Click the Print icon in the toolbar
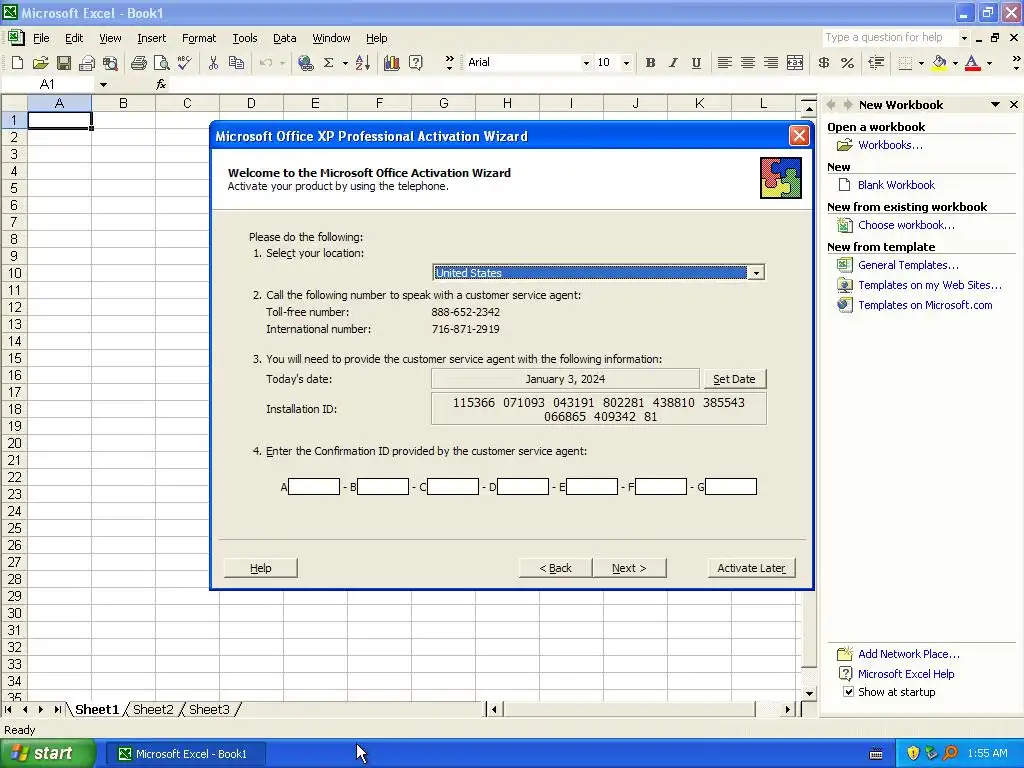 click(138, 63)
